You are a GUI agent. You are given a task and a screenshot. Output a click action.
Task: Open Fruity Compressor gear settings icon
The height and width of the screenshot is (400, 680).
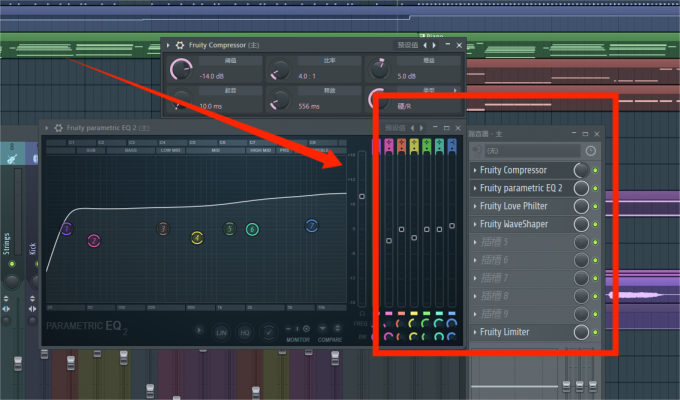[x=180, y=45]
